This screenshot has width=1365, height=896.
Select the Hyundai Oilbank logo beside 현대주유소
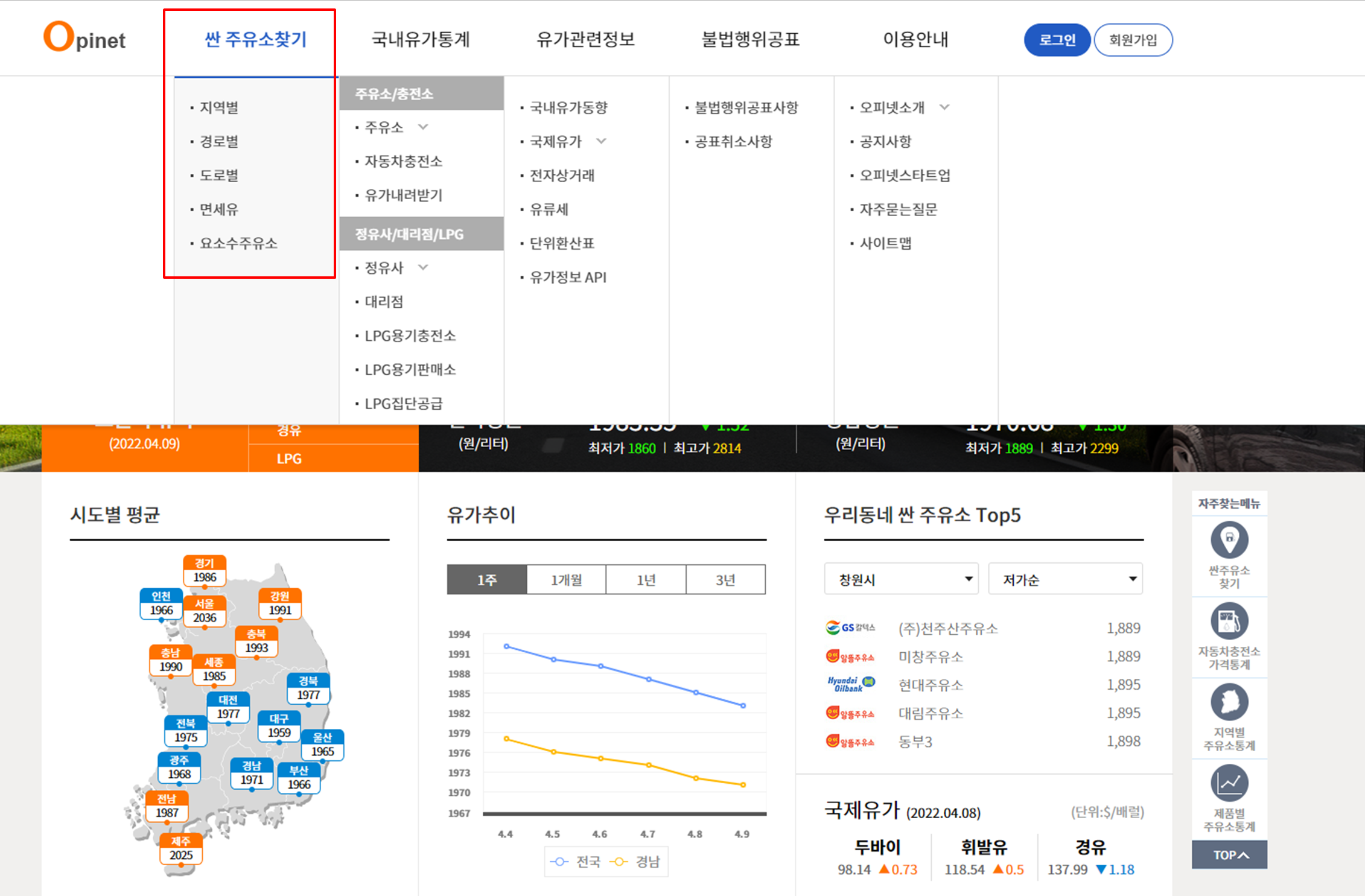(x=851, y=684)
